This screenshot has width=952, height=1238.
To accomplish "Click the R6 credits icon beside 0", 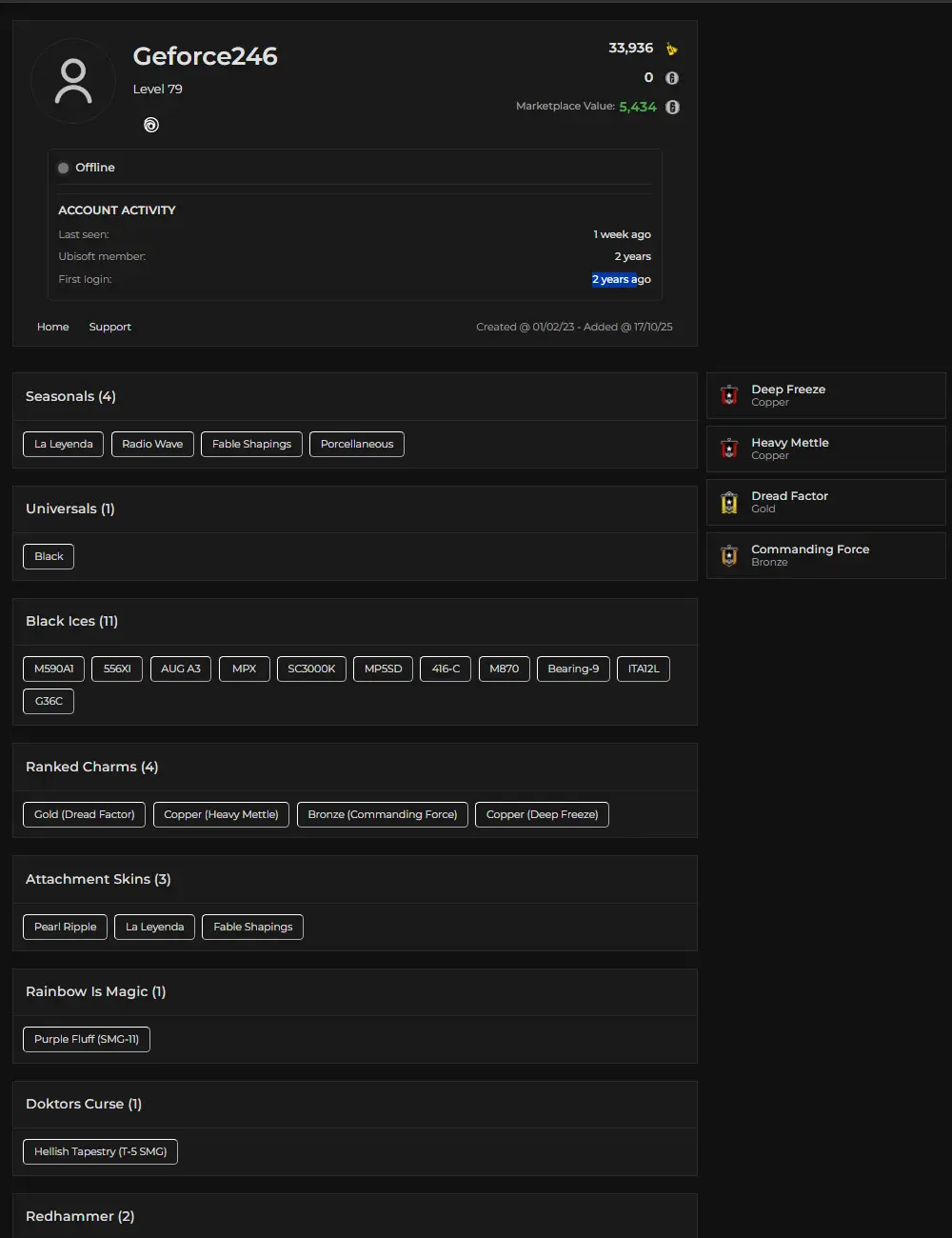I will tap(671, 78).
